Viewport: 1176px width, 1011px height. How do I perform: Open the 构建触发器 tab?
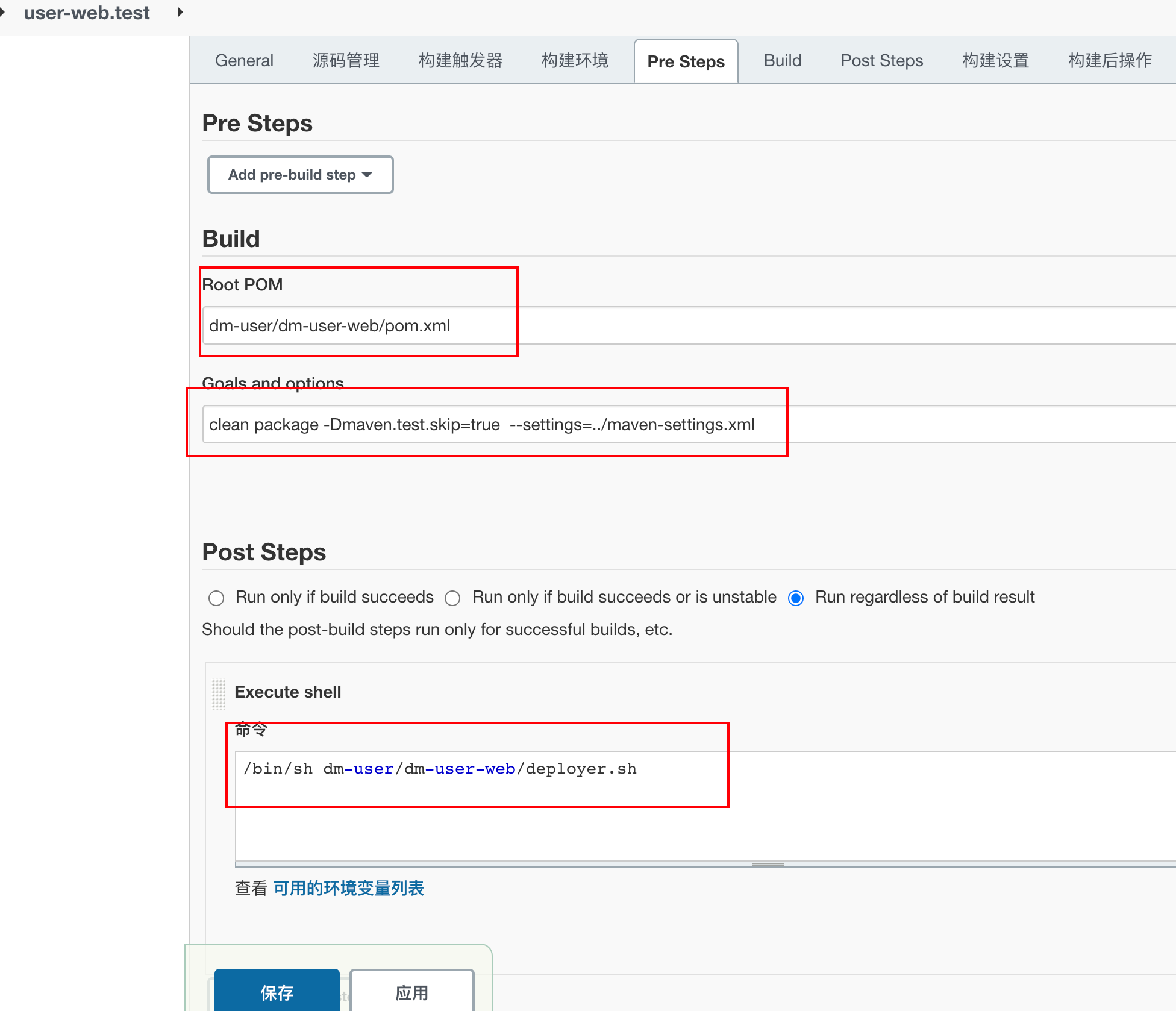click(460, 61)
